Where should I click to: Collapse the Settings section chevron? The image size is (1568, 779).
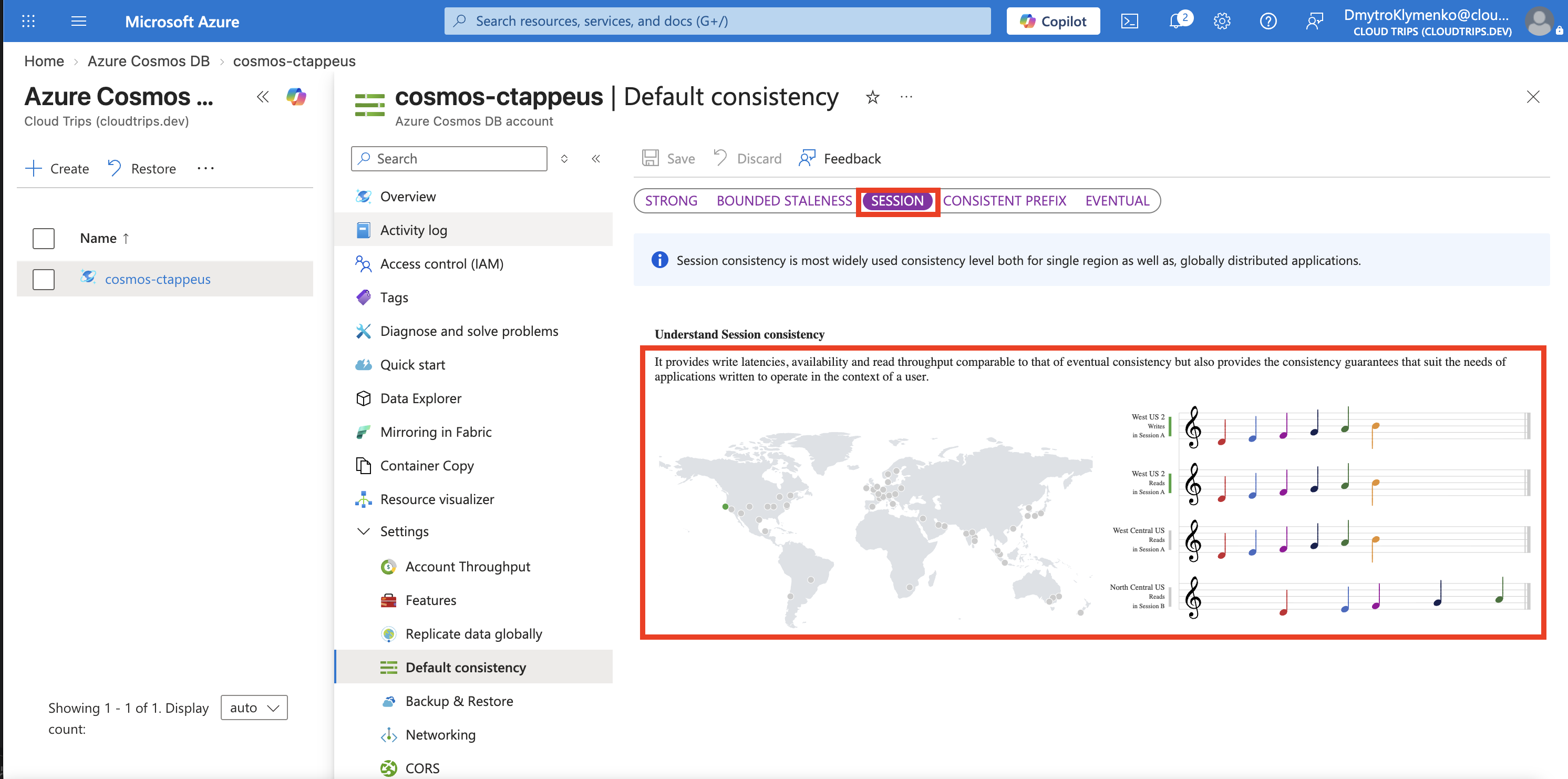(x=364, y=531)
